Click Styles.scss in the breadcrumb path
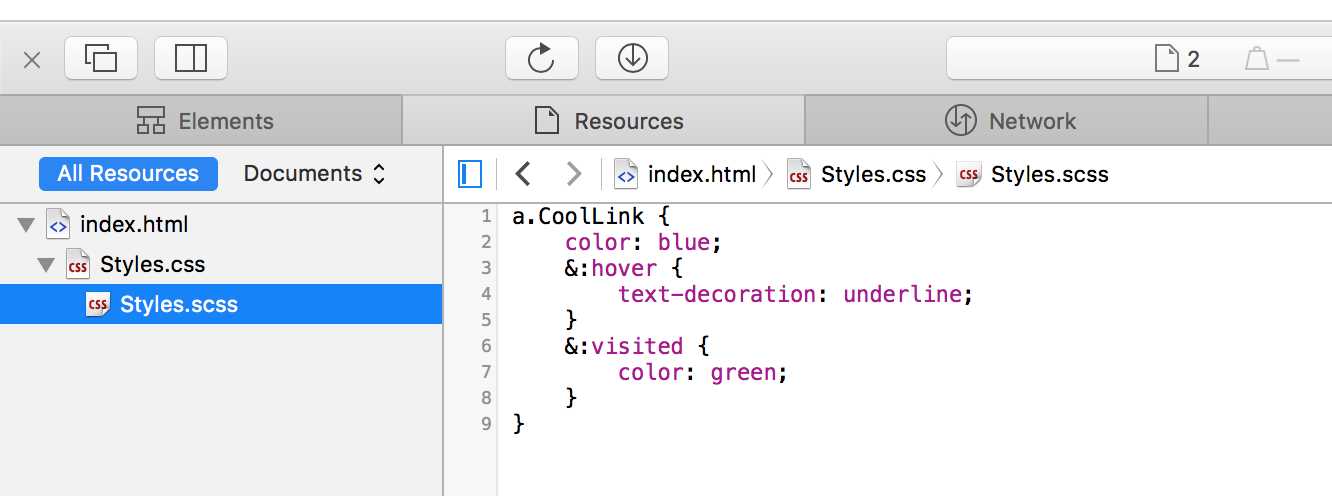 1033,174
